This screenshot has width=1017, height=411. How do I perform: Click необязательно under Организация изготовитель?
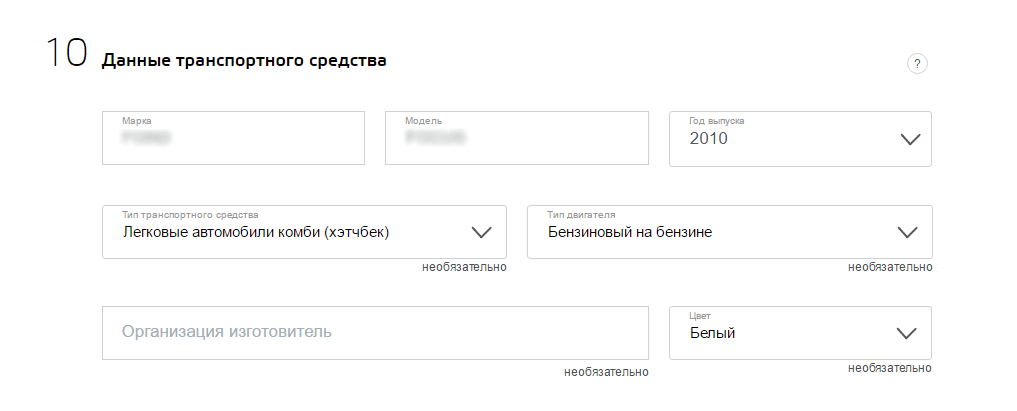tap(606, 372)
